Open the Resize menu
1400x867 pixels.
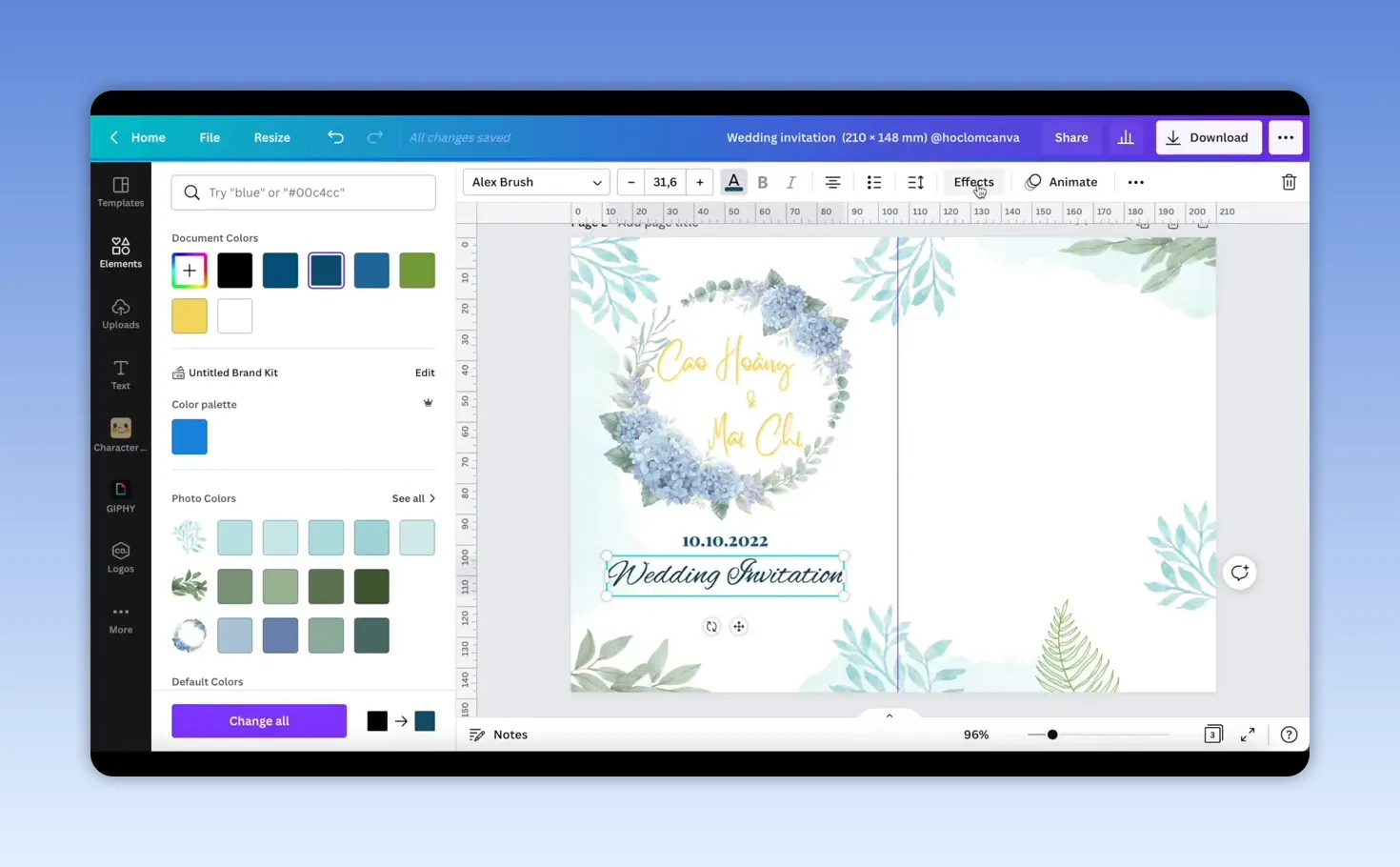click(x=272, y=137)
